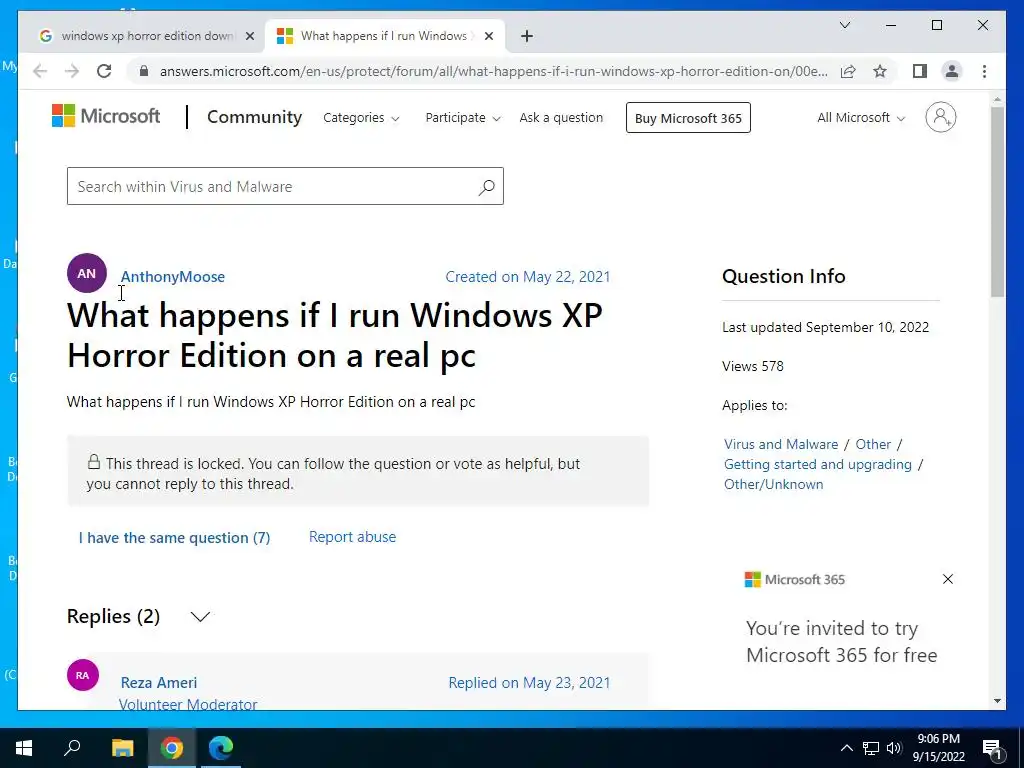Screen dimensions: 1024x768
Task: Expand the All Microsoft dropdown
Action: point(861,118)
